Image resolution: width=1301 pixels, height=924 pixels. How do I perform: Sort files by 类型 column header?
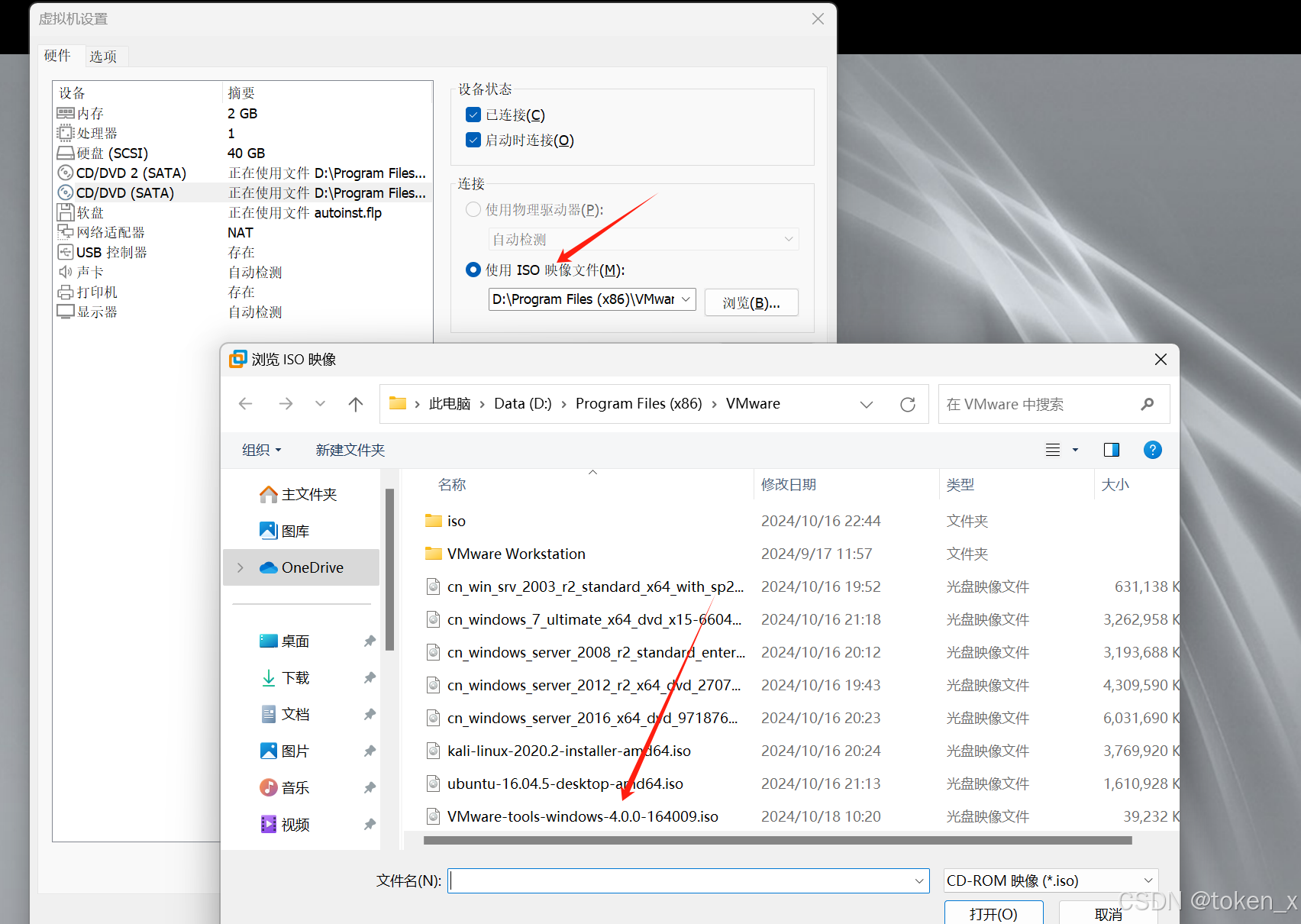click(x=960, y=485)
